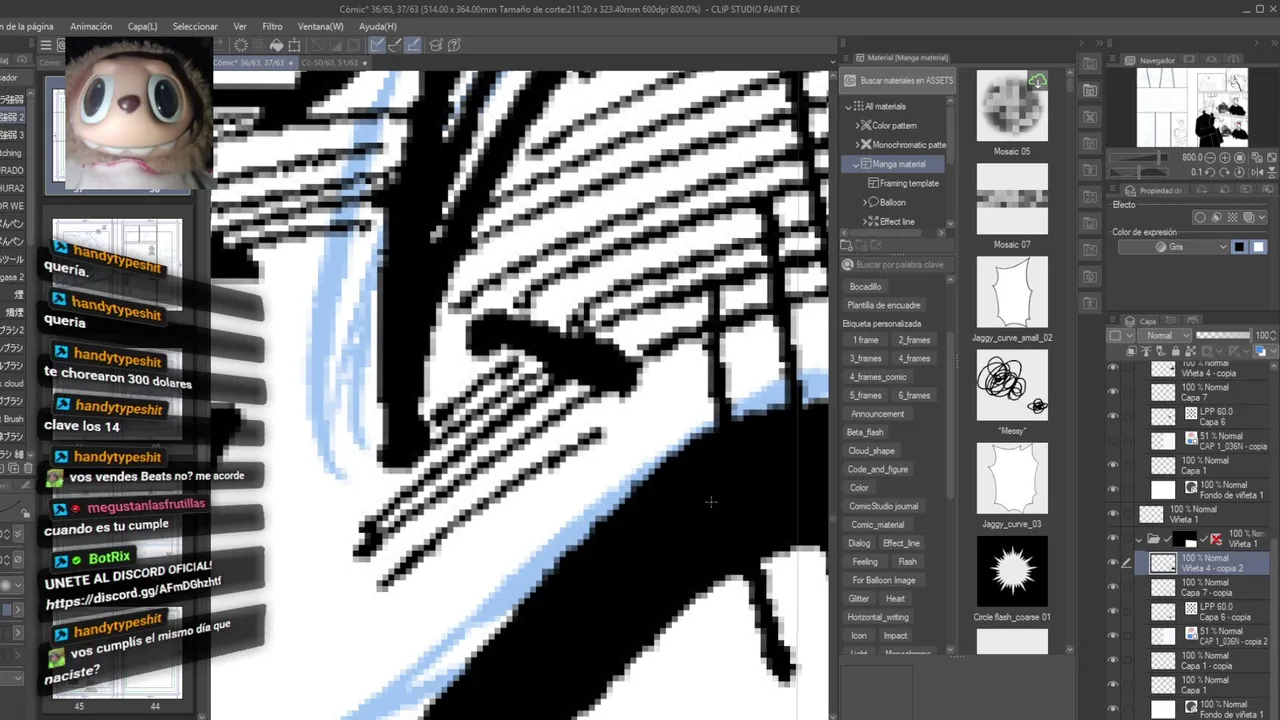Image resolution: width=1280 pixels, height=720 pixels.
Task: Click the Buscar por palabra clave search field
Action: 896,265
